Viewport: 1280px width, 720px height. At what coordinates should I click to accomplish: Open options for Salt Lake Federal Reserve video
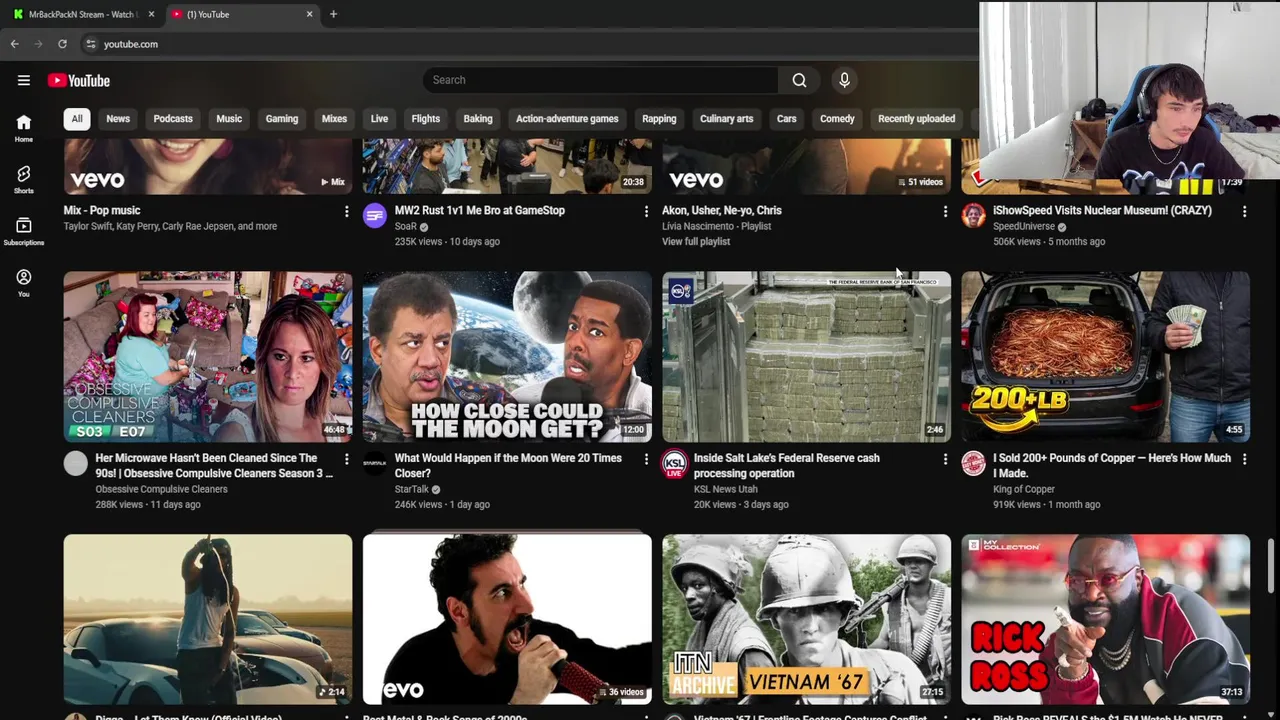coord(945,459)
